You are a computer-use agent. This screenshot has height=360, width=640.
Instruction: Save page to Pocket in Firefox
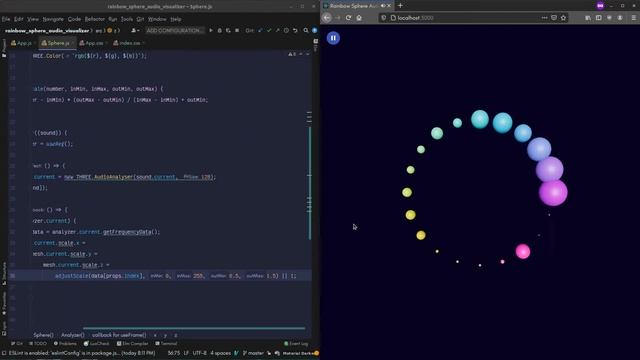point(554,18)
